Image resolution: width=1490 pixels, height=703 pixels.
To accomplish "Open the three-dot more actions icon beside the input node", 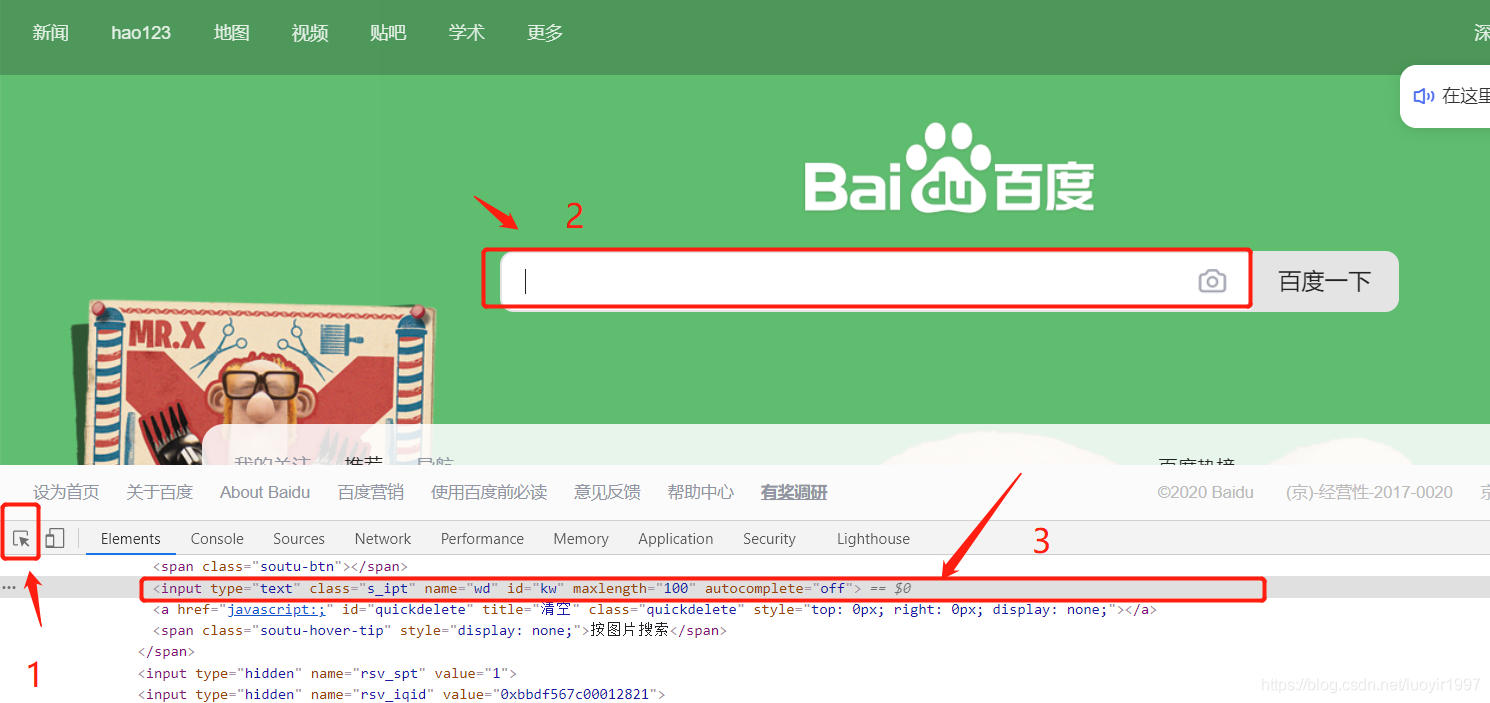I will 9,587.
